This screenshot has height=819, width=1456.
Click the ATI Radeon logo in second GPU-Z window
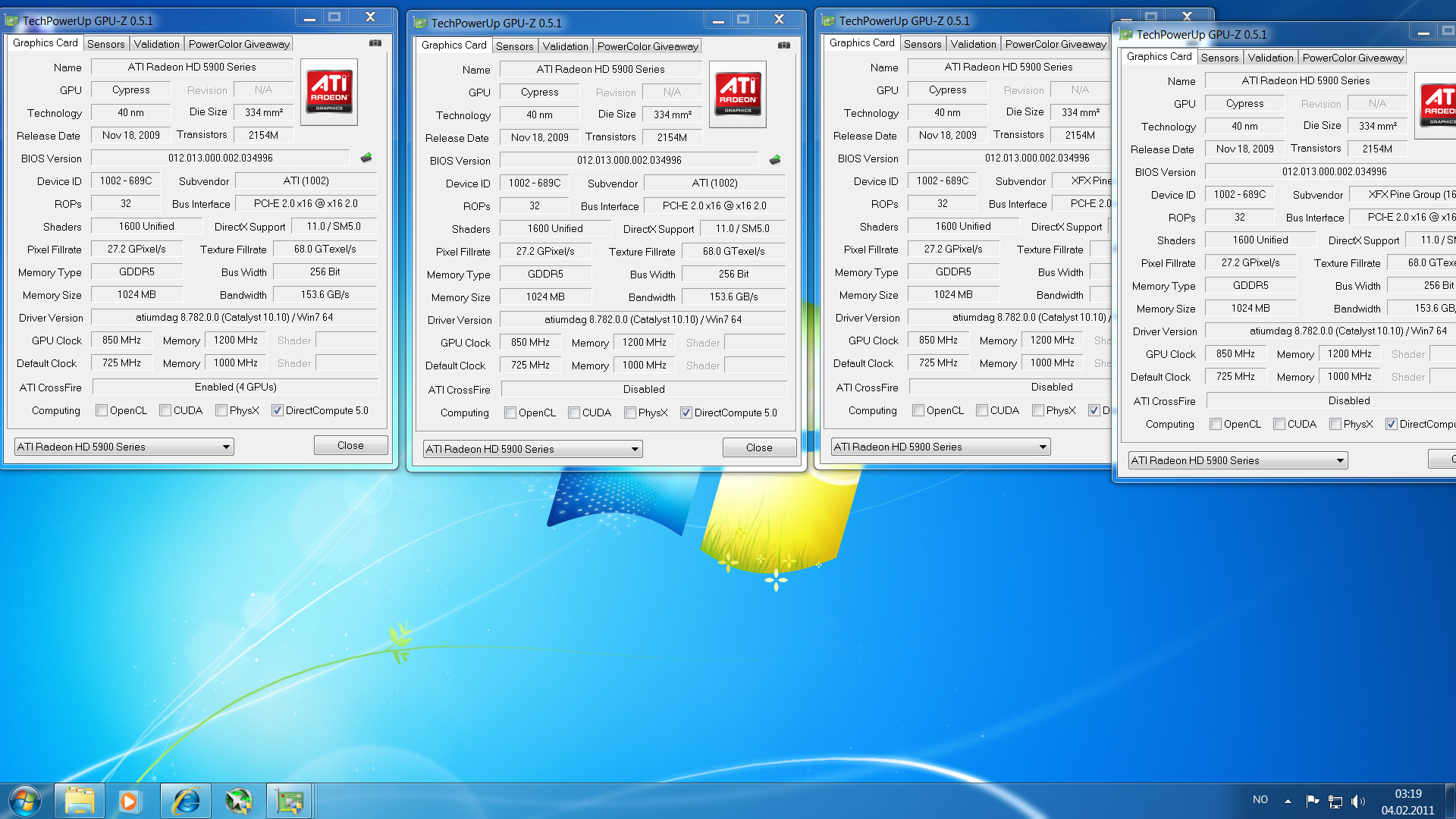point(738,94)
